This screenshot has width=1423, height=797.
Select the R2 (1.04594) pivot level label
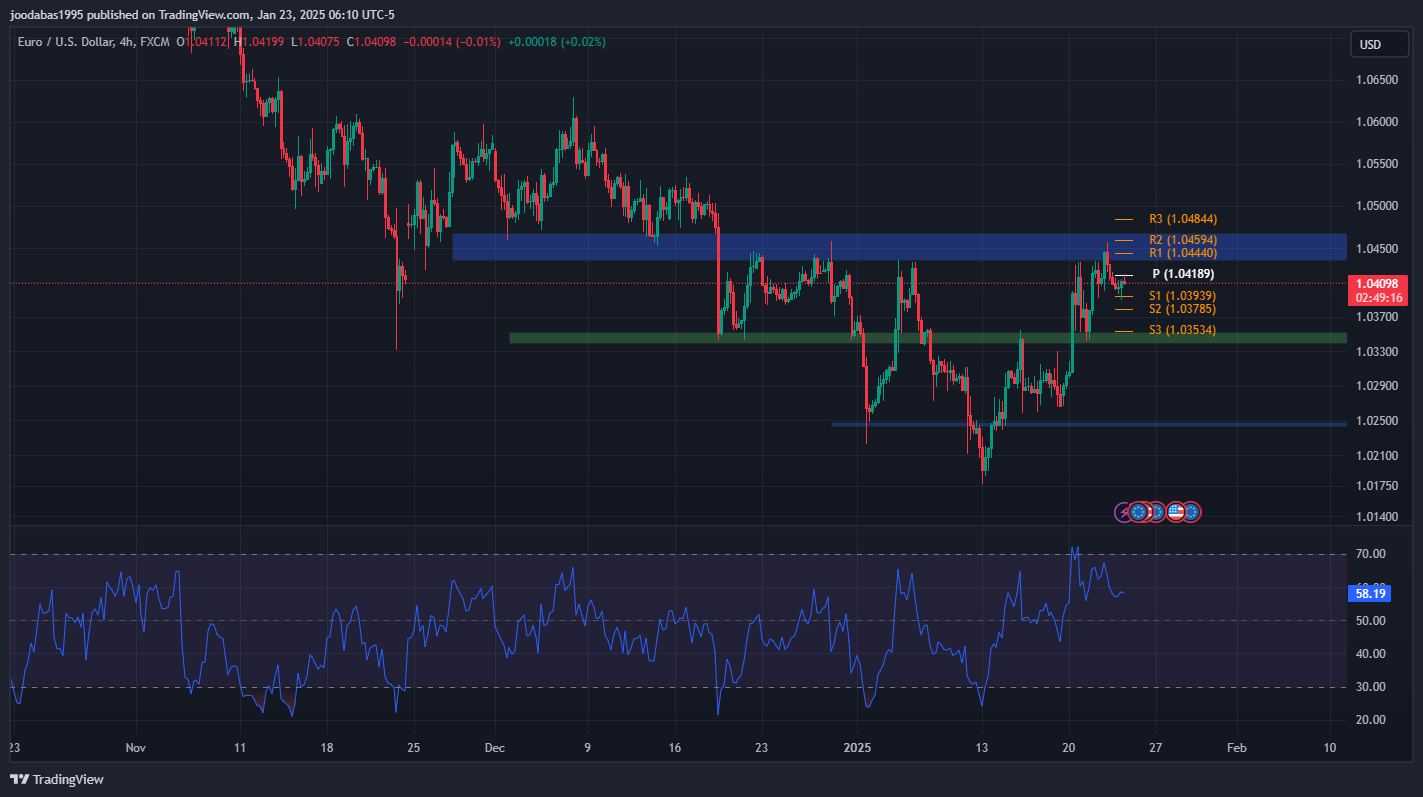pyautogui.click(x=1182, y=240)
